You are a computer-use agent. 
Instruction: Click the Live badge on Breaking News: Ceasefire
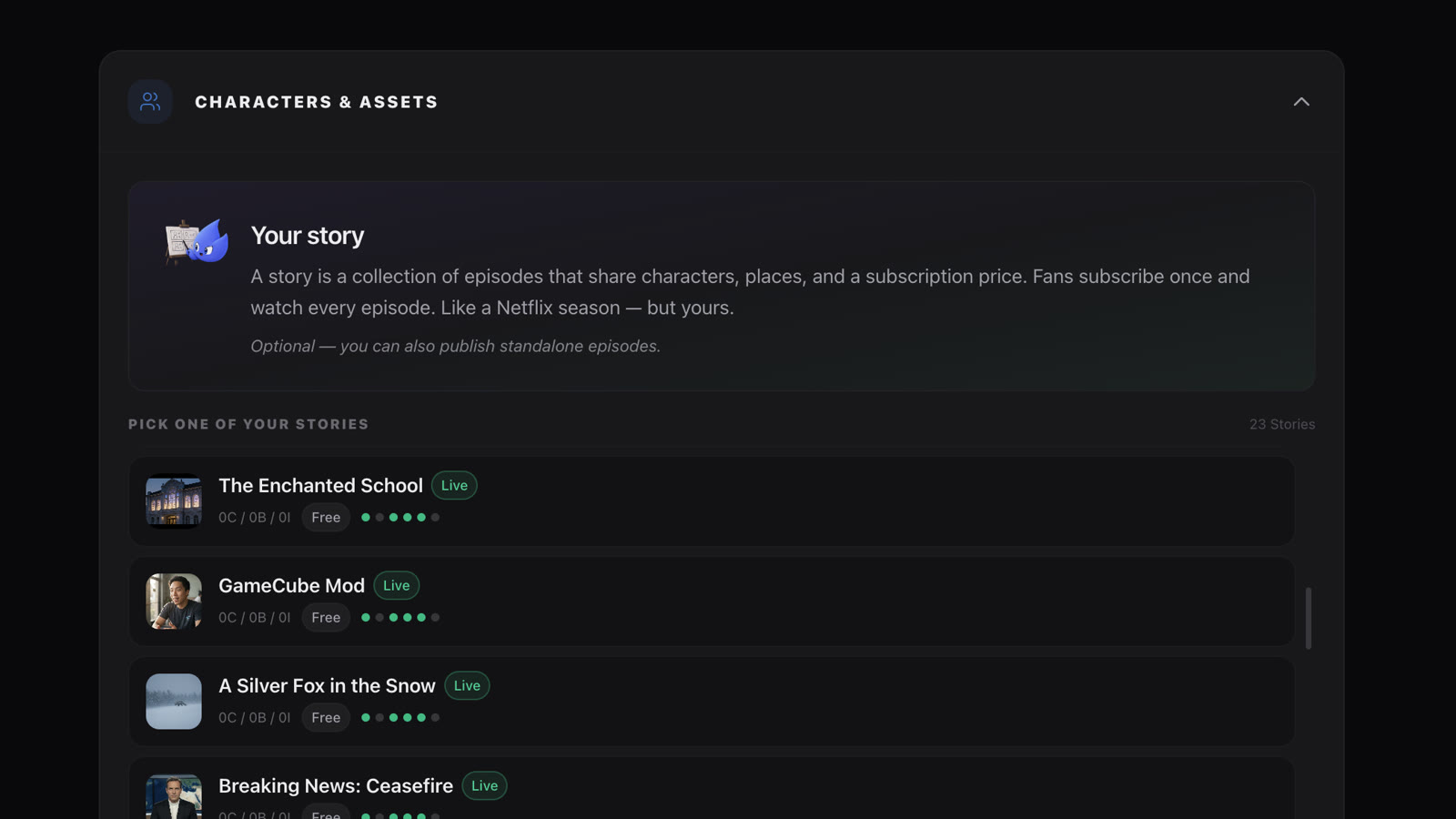tap(484, 785)
